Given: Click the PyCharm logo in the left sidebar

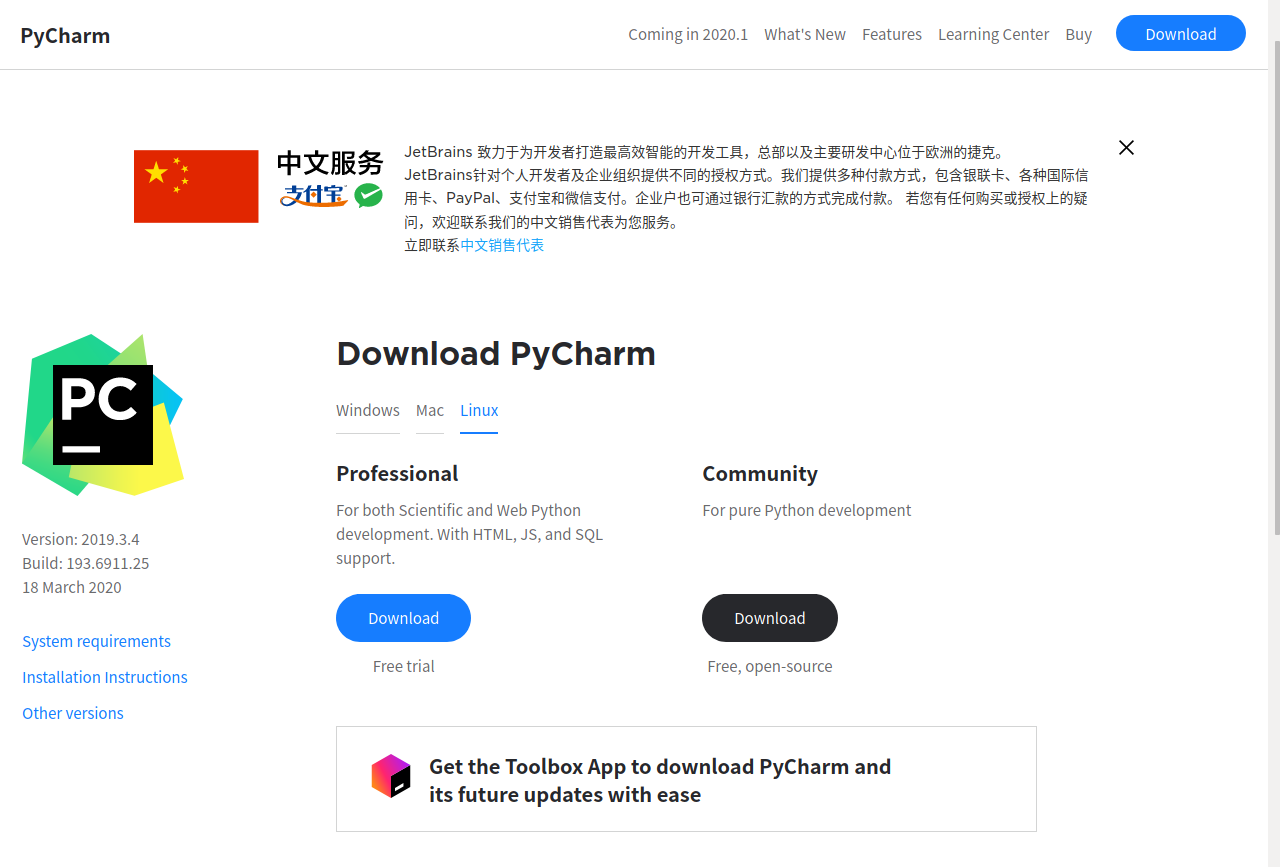Looking at the screenshot, I should tap(103, 415).
